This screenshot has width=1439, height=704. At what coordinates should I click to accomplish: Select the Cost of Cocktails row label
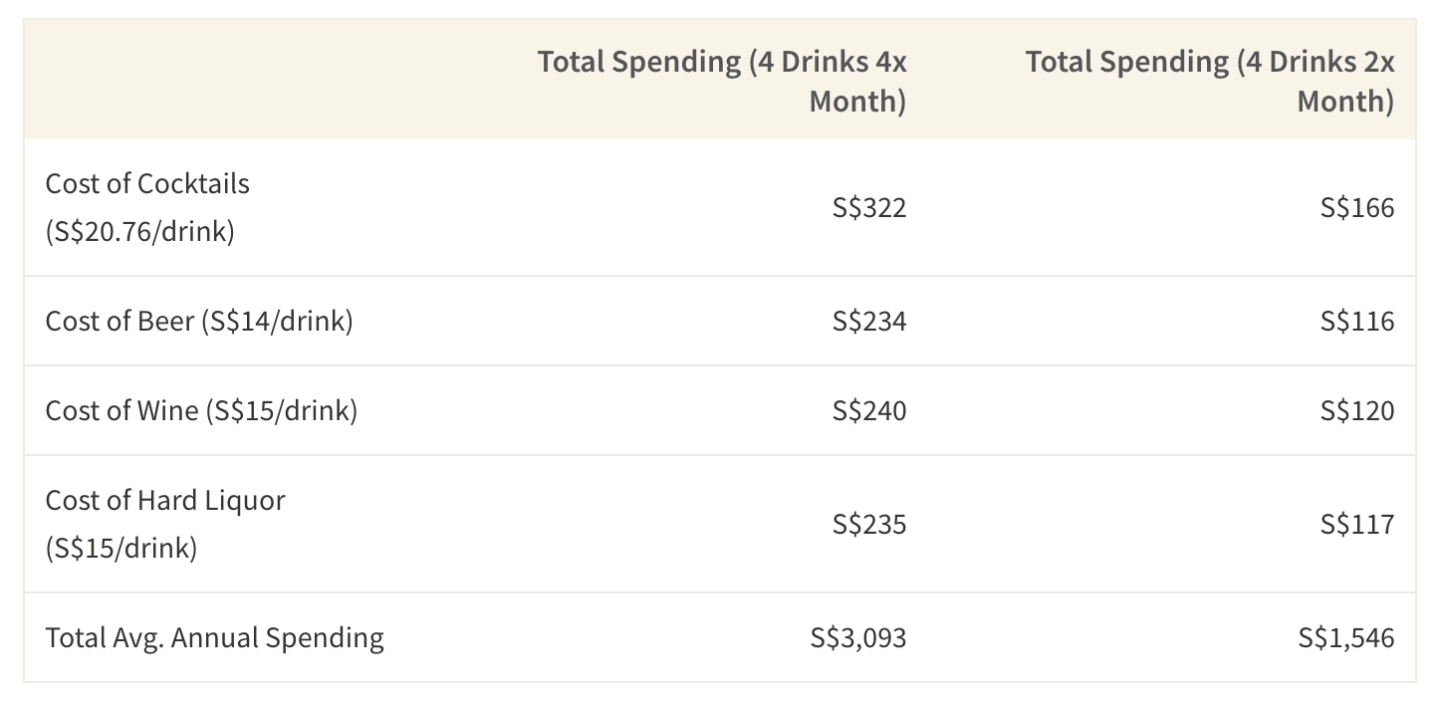pos(147,184)
